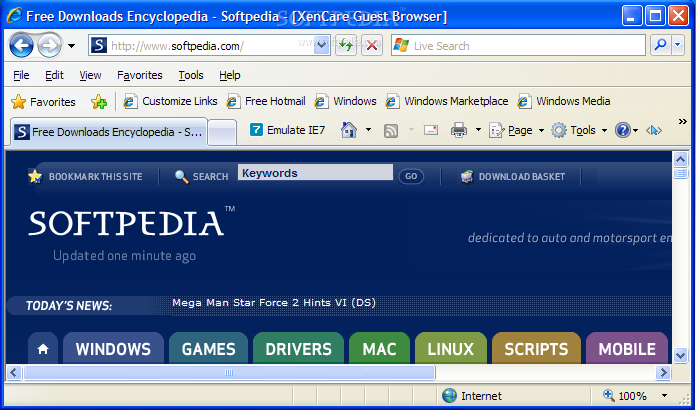
Task: Select the address bar URL field
Action: click(x=211, y=46)
